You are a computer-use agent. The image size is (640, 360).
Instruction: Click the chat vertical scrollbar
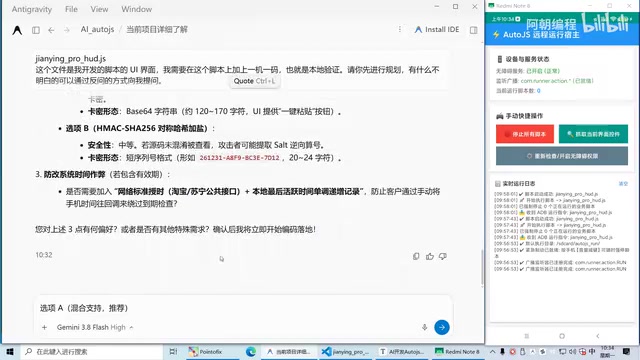pyautogui.click(x=482, y=267)
